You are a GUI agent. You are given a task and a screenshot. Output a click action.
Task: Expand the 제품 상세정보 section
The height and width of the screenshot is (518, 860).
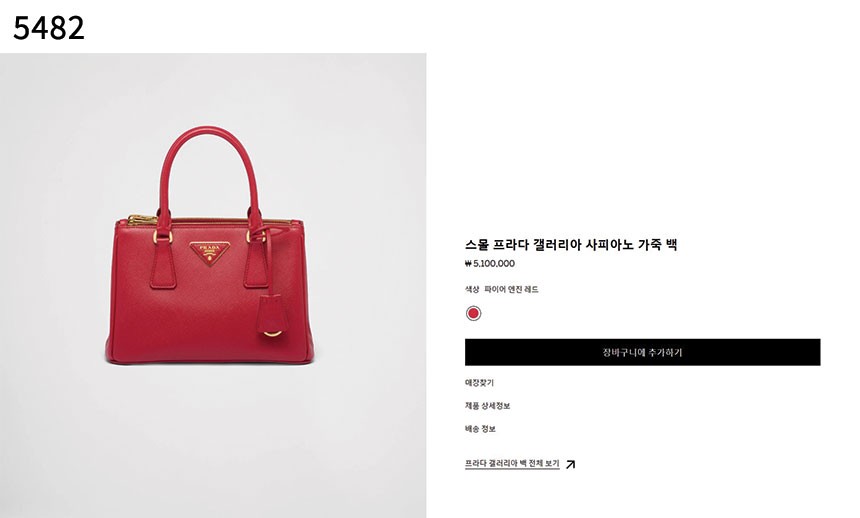click(488, 406)
